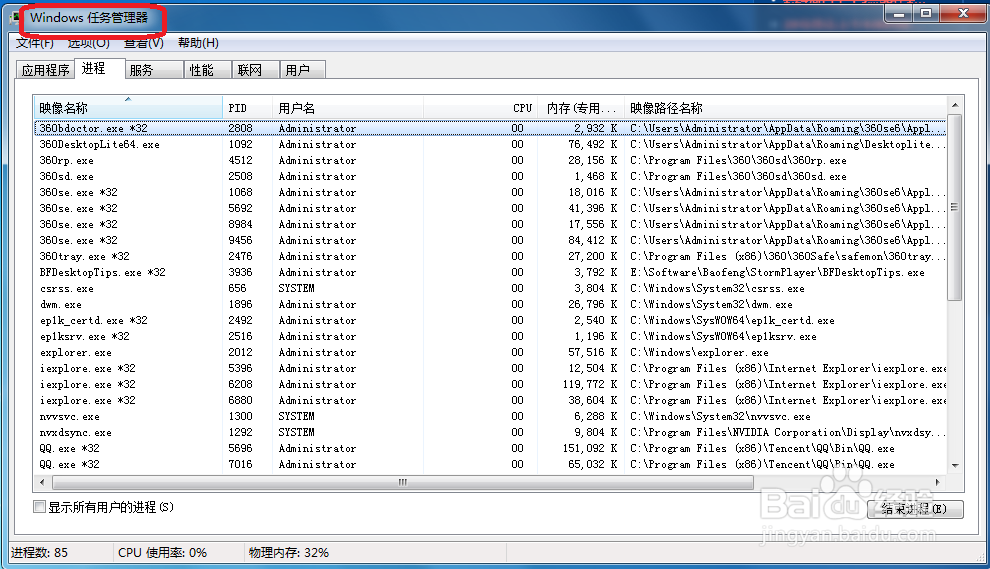This screenshot has height=569, width=990.
Task: Click path C:\Windows\System32\dwm.exe
Action: tap(711, 304)
